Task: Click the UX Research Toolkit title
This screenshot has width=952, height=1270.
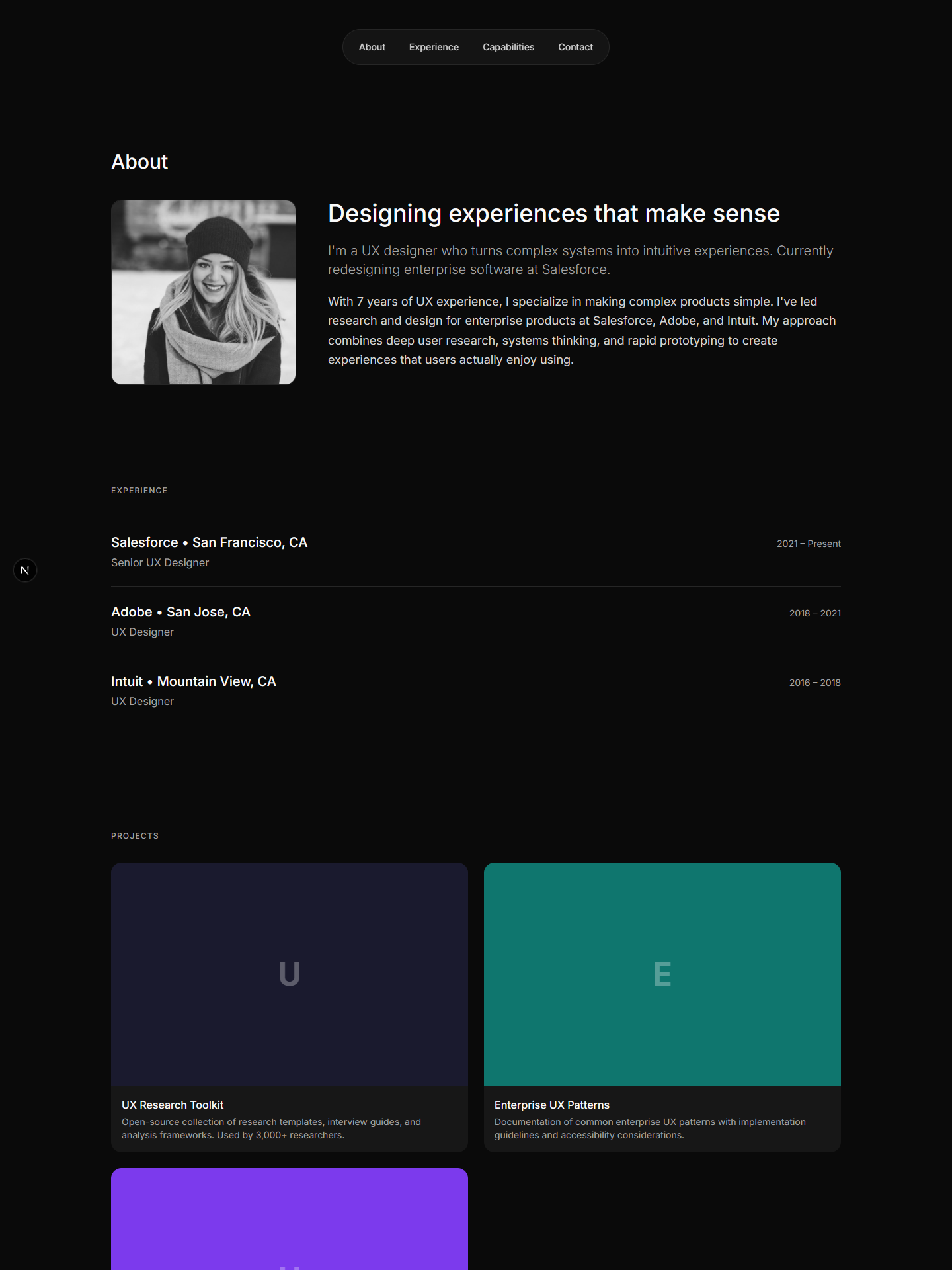Action: (x=173, y=1105)
